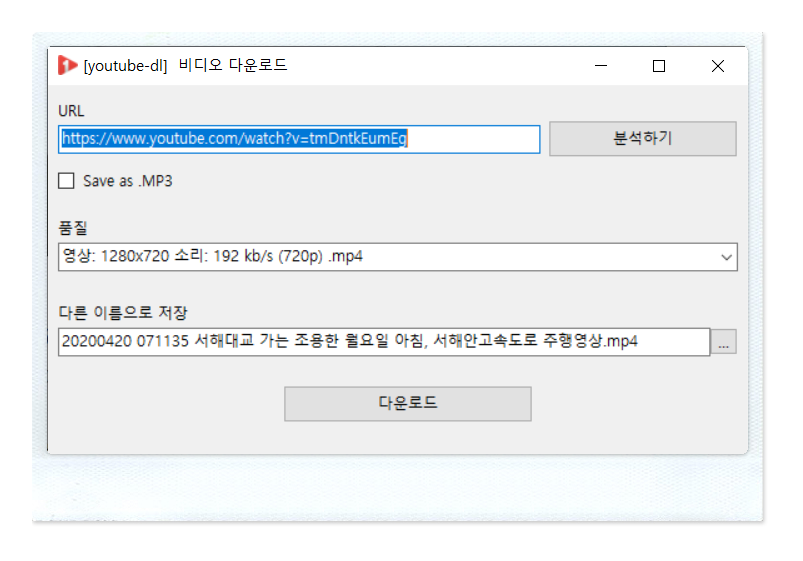Click the 'URL' label
The image size is (803, 561).
click(71, 111)
